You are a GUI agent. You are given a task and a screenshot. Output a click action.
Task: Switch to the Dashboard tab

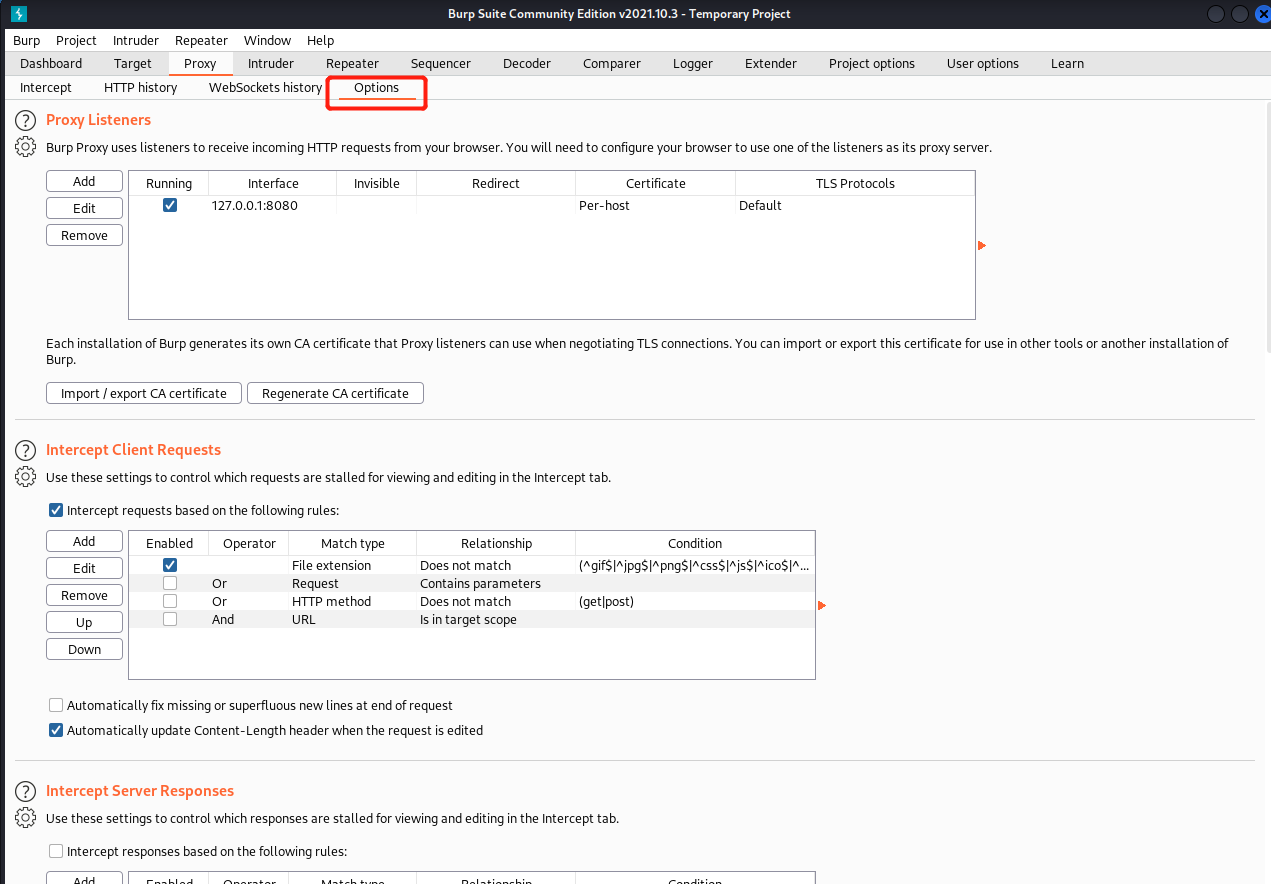[x=51, y=63]
